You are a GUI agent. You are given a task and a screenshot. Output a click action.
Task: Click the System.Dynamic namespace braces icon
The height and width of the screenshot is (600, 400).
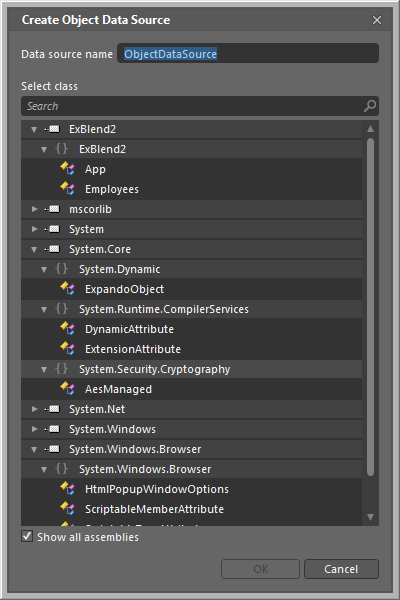(x=61, y=269)
